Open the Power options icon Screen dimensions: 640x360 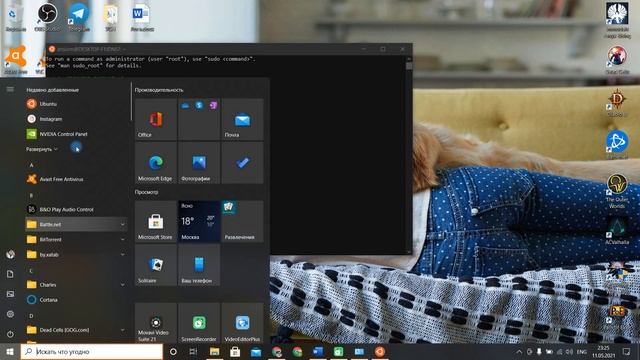click(x=10, y=334)
